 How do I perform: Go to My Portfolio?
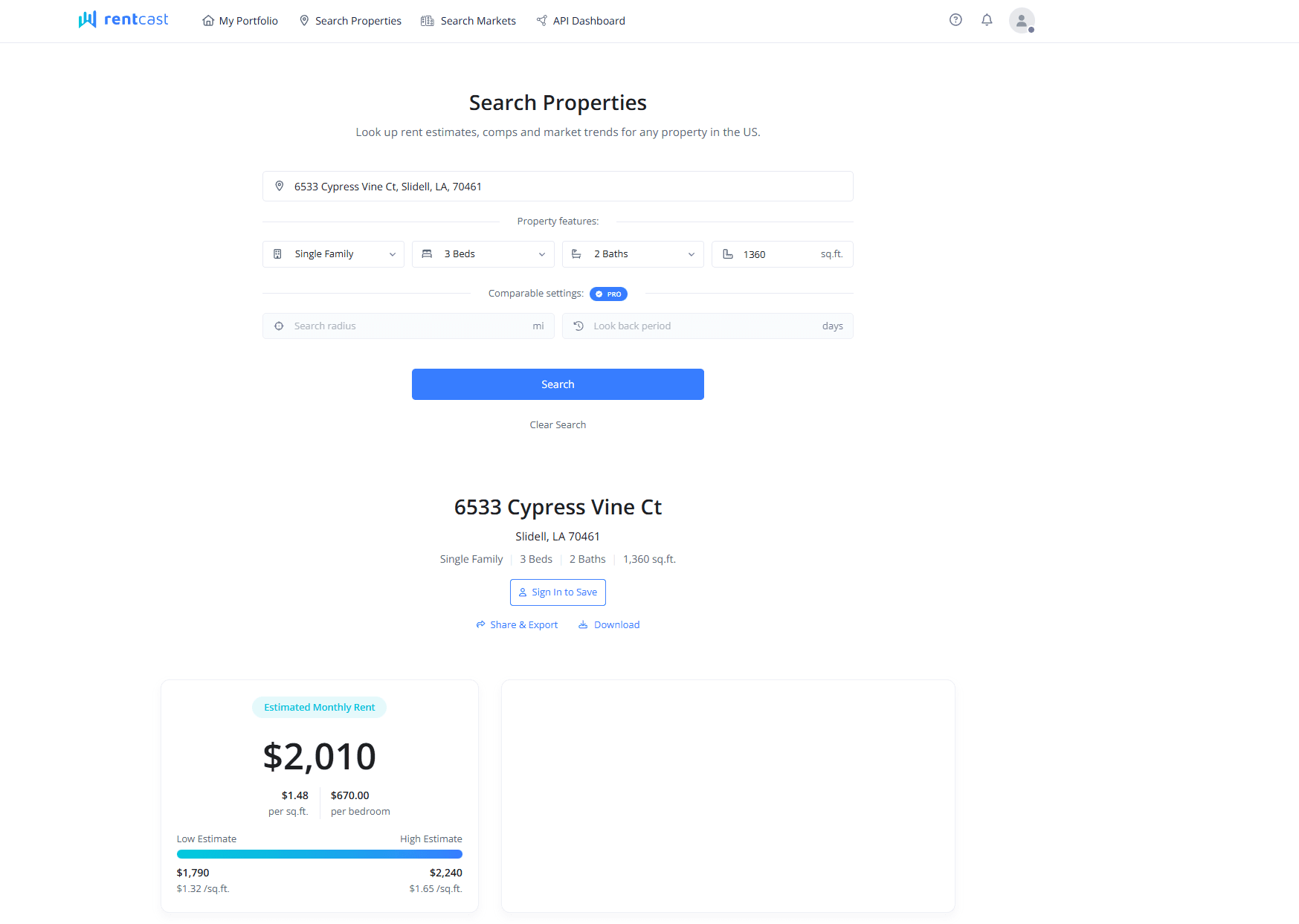click(x=240, y=21)
